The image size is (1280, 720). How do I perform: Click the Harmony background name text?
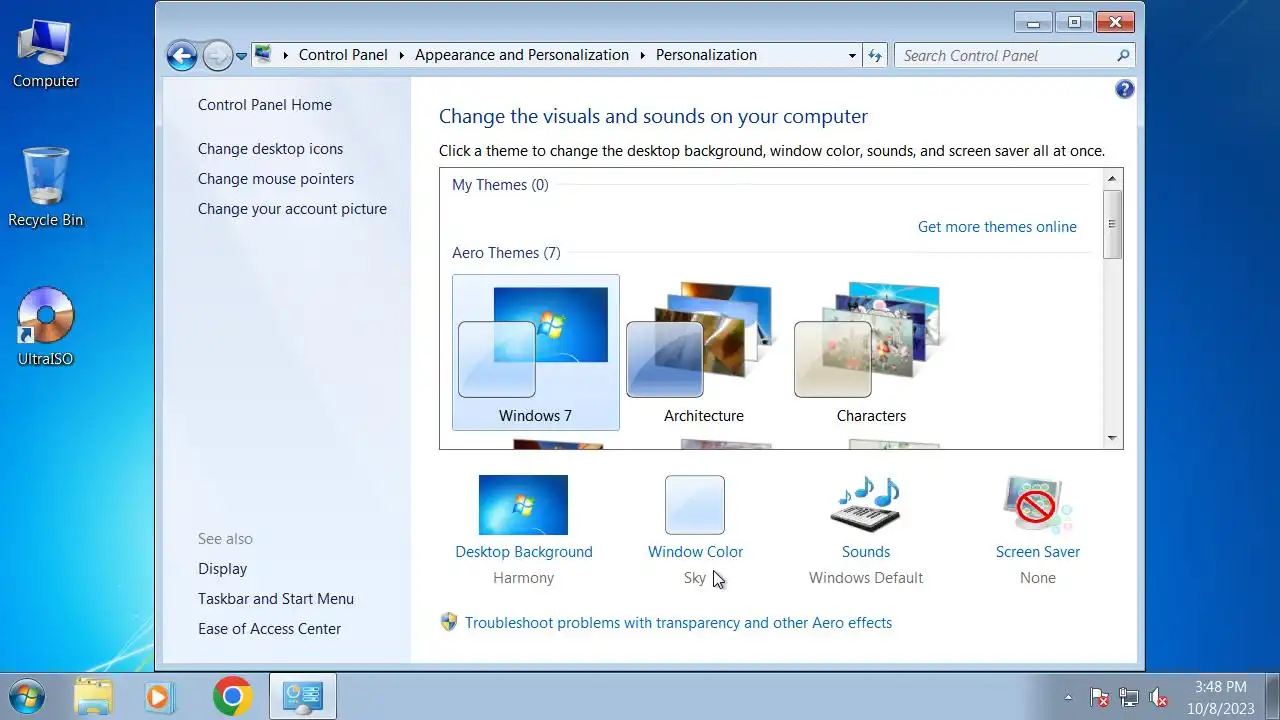coord(523,578)
